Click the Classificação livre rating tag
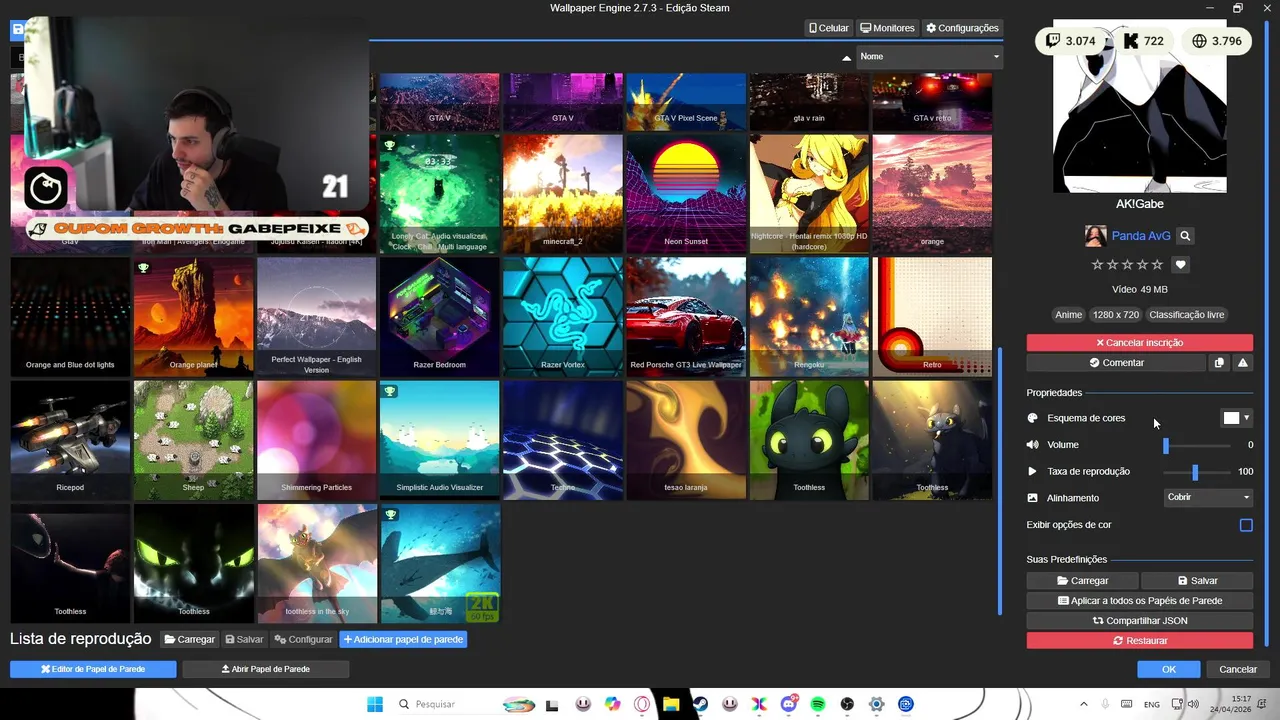This screenshot has height=720, width=1280. (x=1186, y=315)
